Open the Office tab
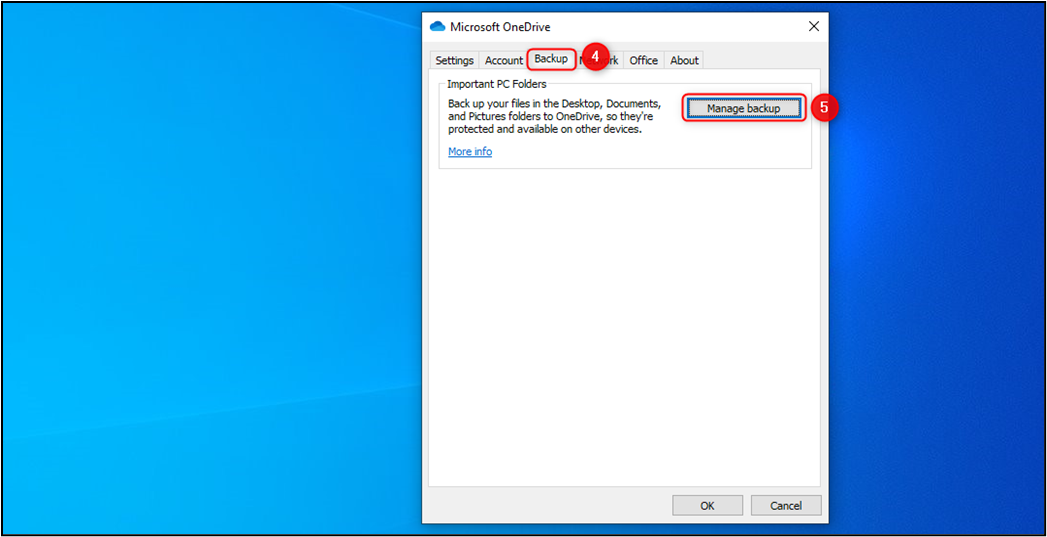 644,60
